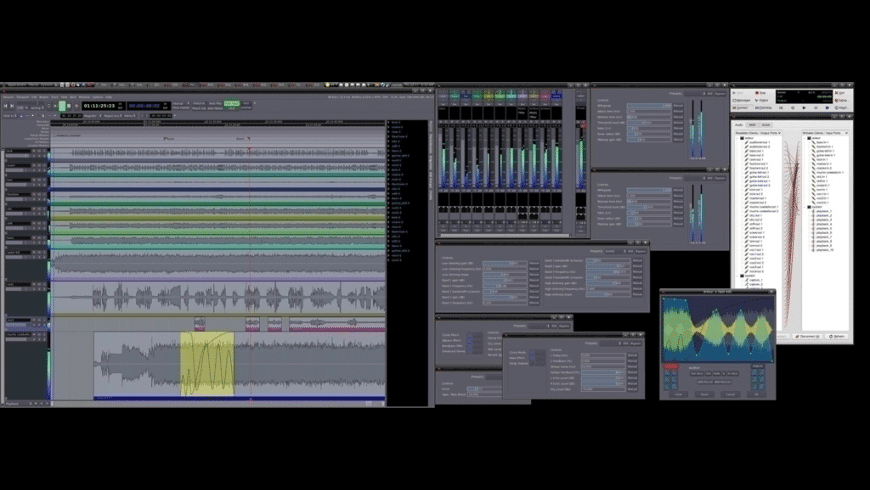
Task: Toggle Cross Mode in the delay plugin window
Action: (532, 352)
